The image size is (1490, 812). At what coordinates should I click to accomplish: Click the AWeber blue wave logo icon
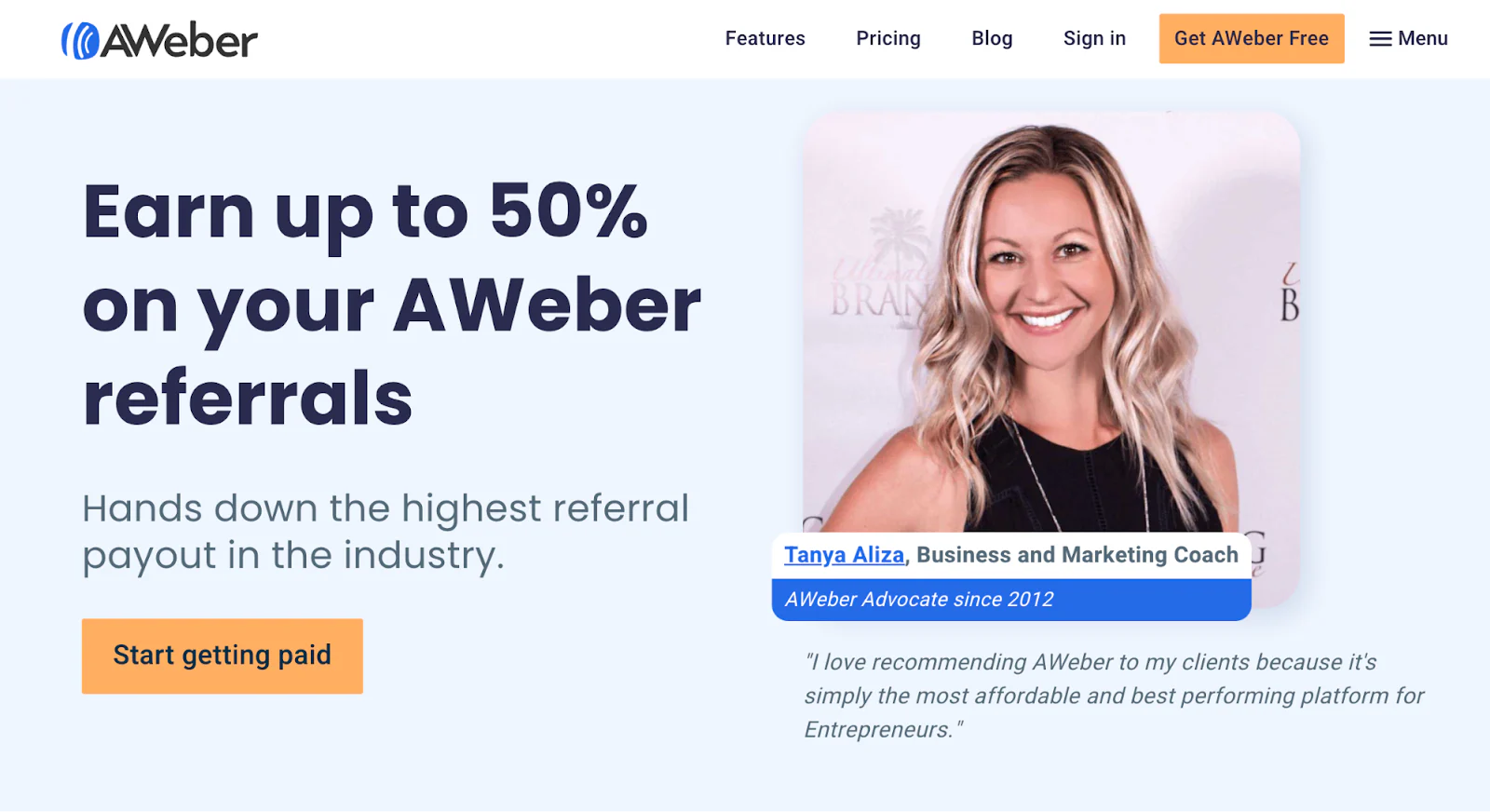click(x=80, y=40)
